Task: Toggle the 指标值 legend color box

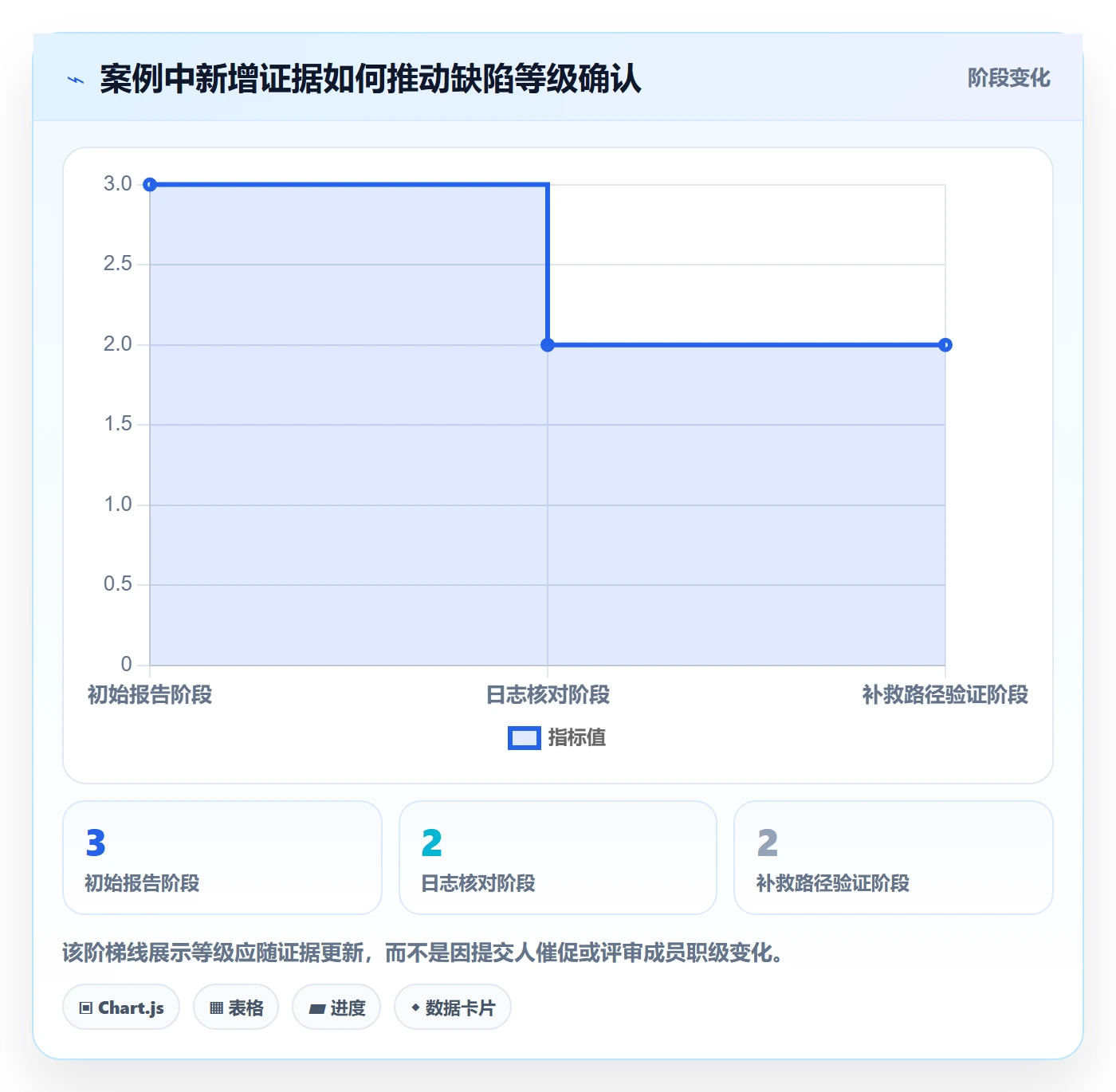Action: (525, 738)
